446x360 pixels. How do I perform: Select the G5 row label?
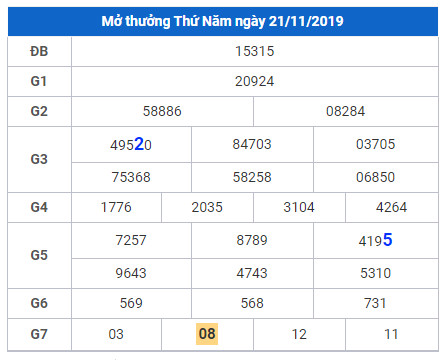tap(39, 255)
